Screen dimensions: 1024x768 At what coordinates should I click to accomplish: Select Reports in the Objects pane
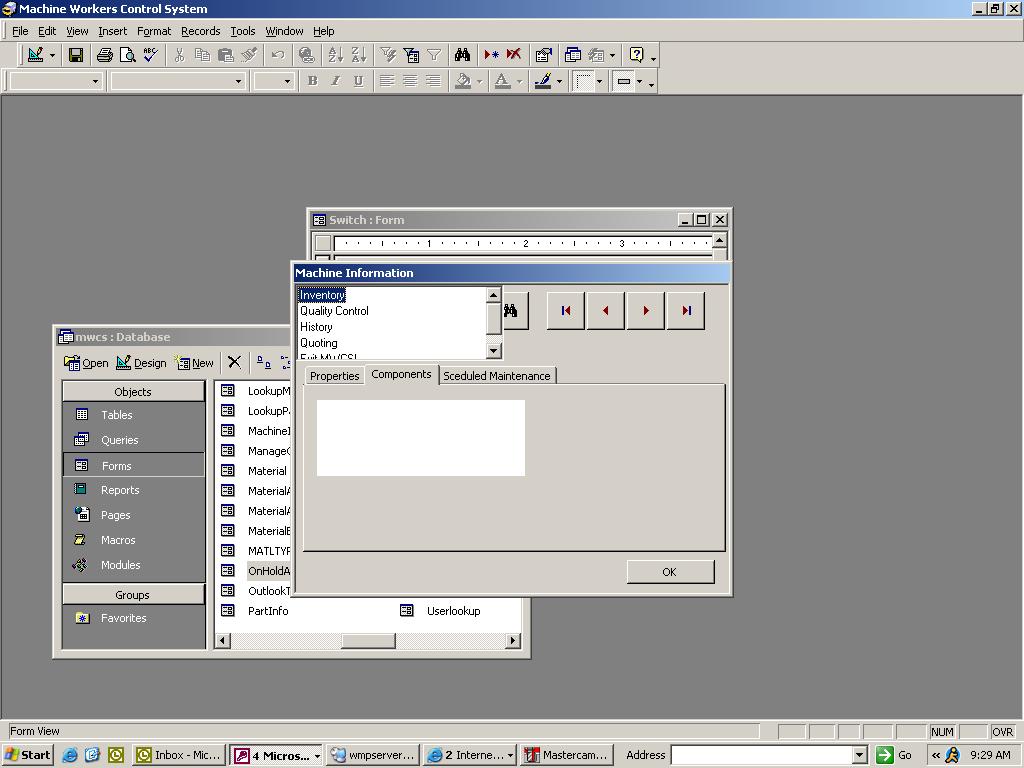(120, 490)
